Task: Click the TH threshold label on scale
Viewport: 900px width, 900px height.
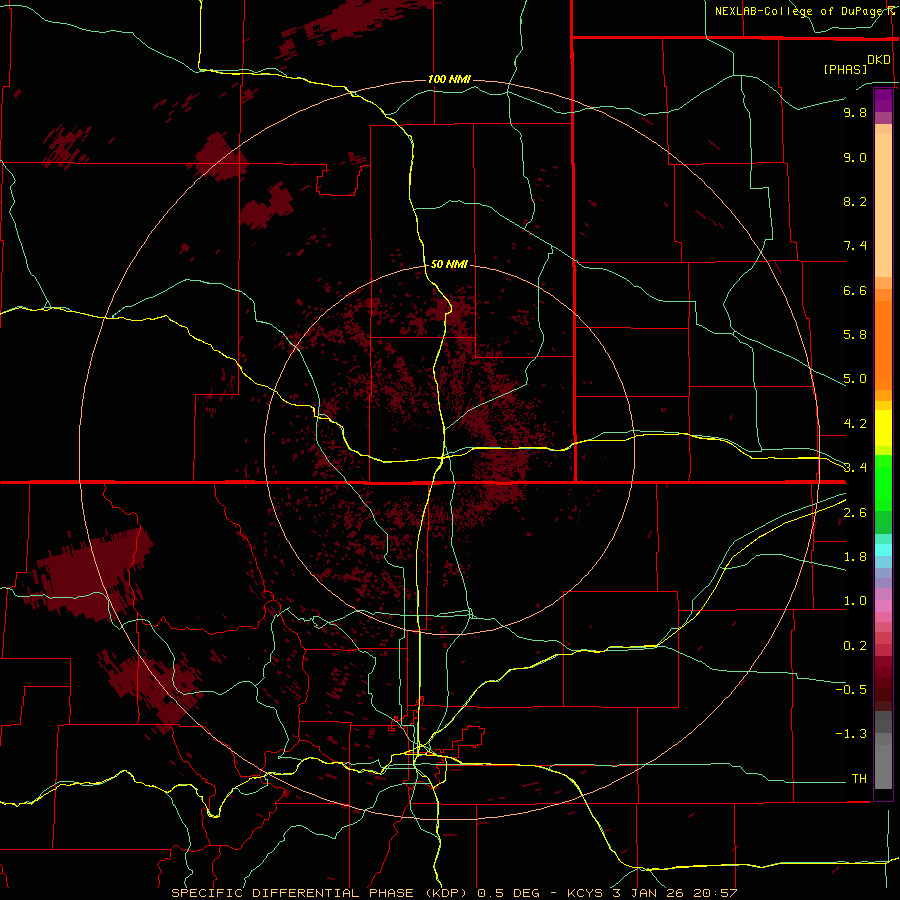Action: (859, 779)
